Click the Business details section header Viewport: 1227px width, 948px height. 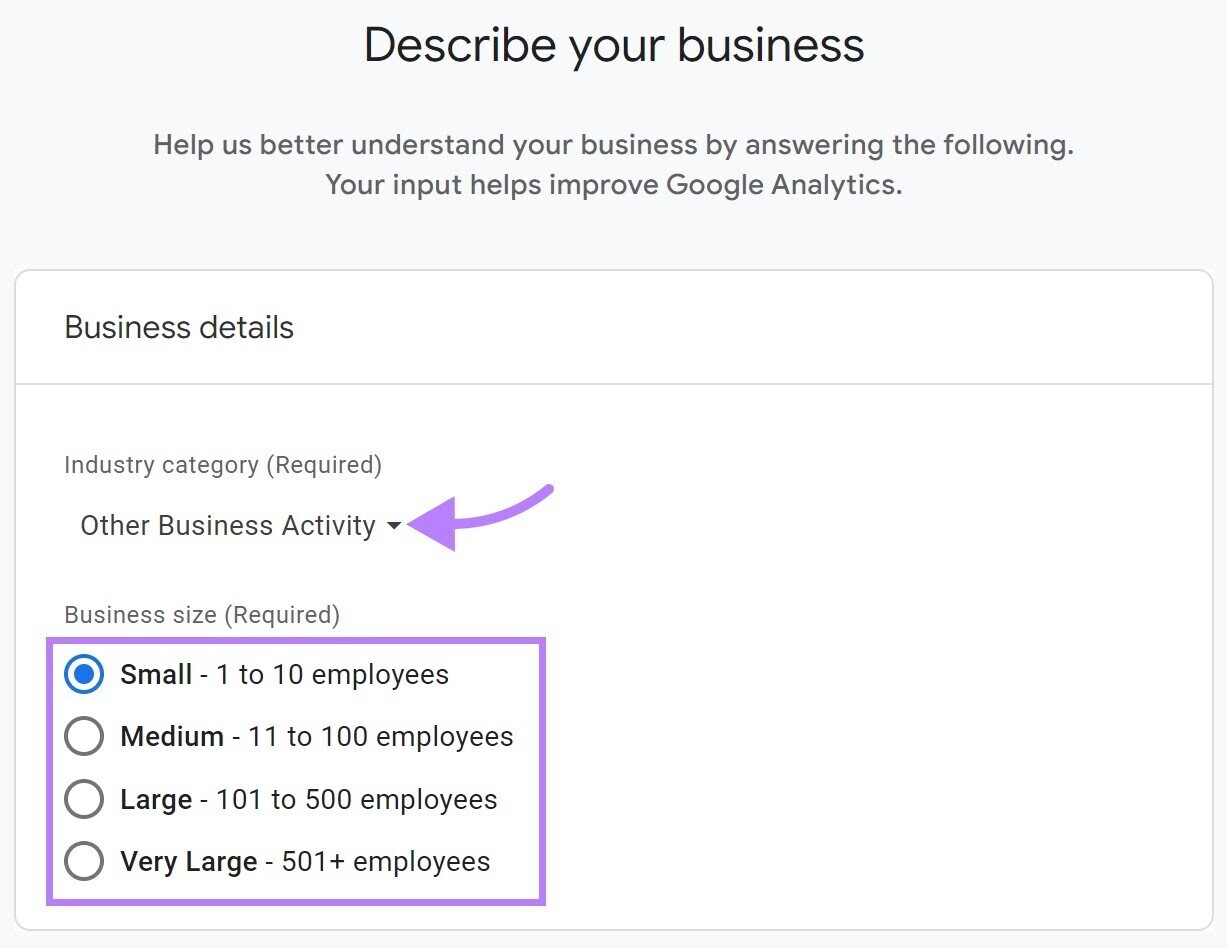click(x=178, y=327)
